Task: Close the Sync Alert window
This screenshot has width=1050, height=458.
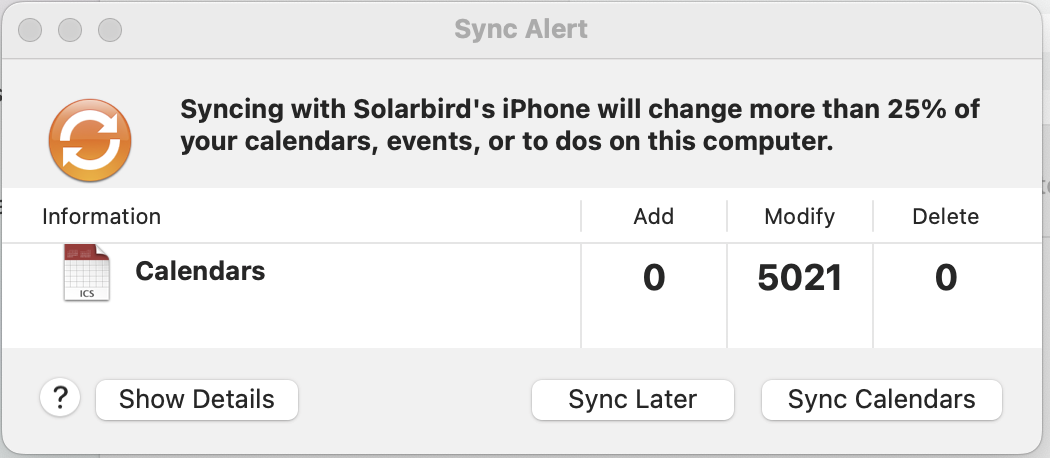Action: (30, 30)
